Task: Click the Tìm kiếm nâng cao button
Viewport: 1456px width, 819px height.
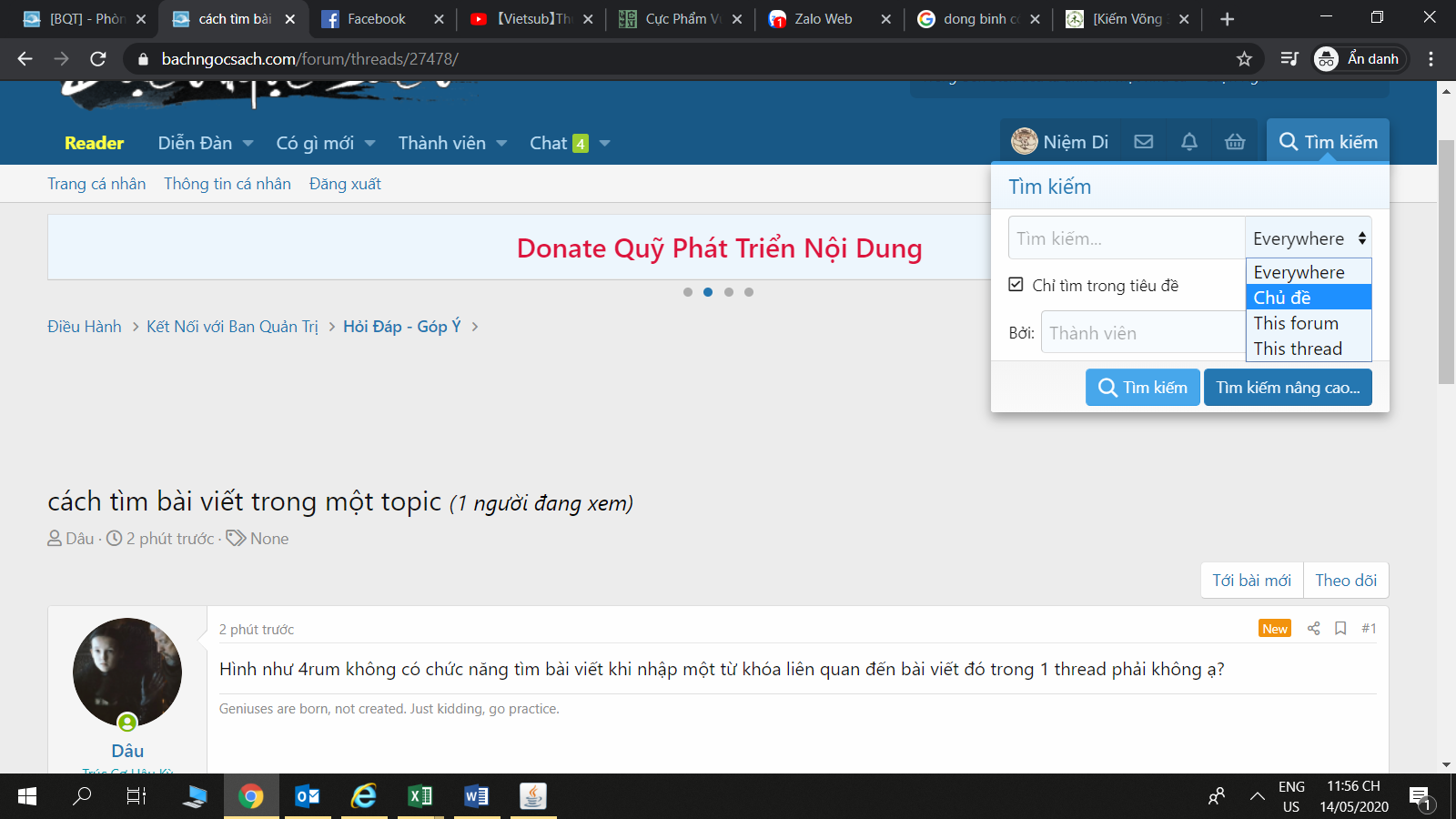Action: coord(1287,388)
